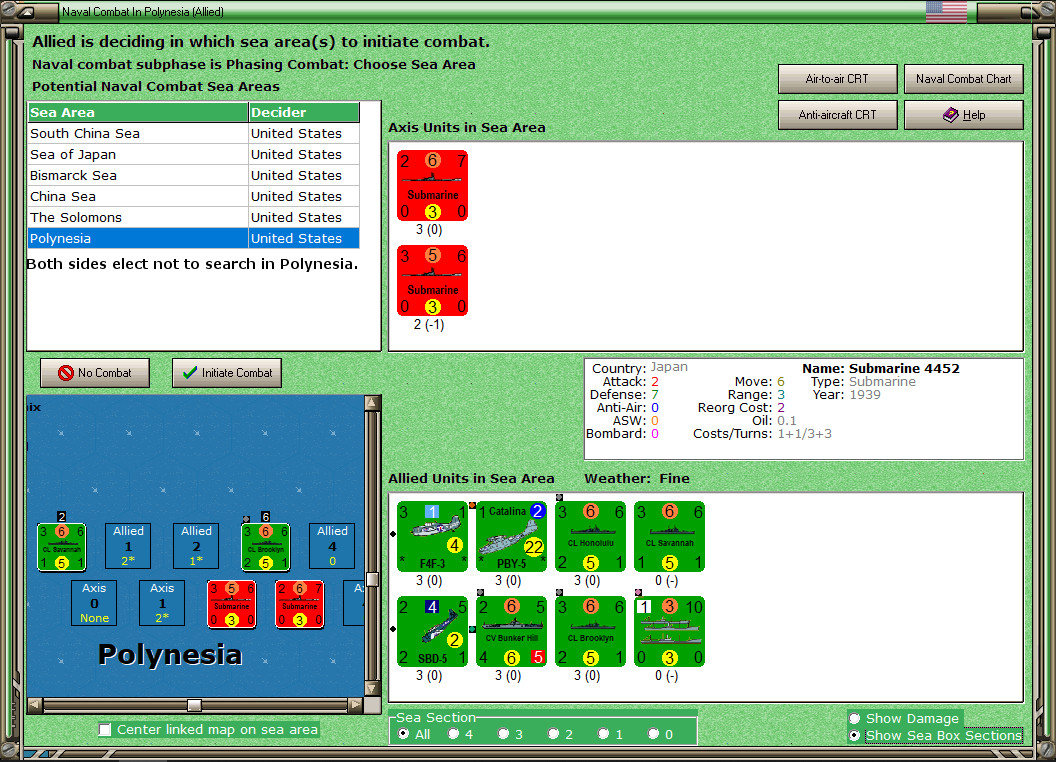Viewport: 1056px width, 762px height.
Task: Select the Axis Submarine unit with defense 7
Action: (x=432, y=186)
